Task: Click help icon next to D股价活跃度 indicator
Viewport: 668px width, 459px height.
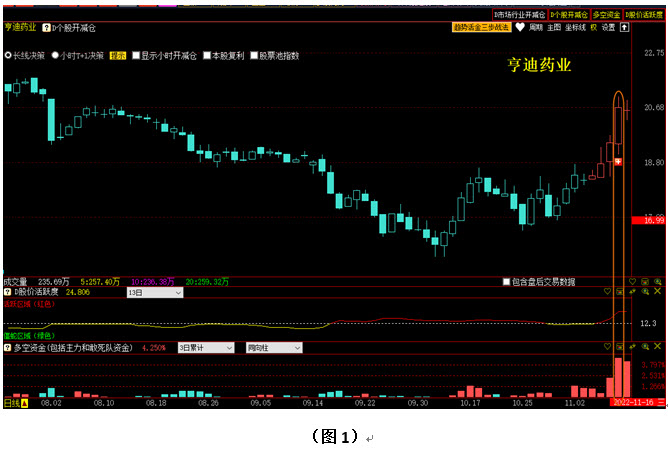Action: [x=8, y=292]
